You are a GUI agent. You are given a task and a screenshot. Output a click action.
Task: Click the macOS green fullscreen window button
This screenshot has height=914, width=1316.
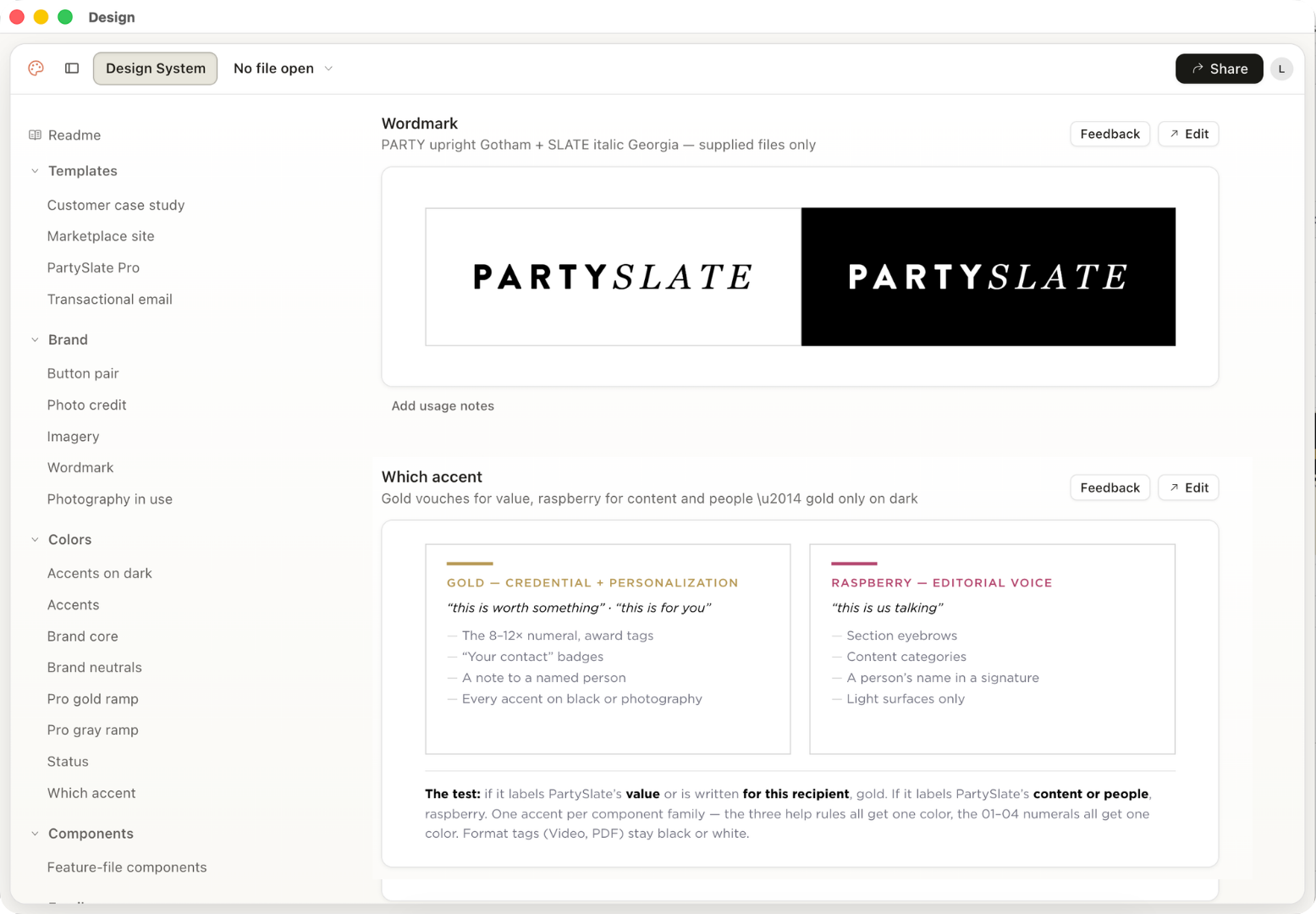[x=65, y=17]
